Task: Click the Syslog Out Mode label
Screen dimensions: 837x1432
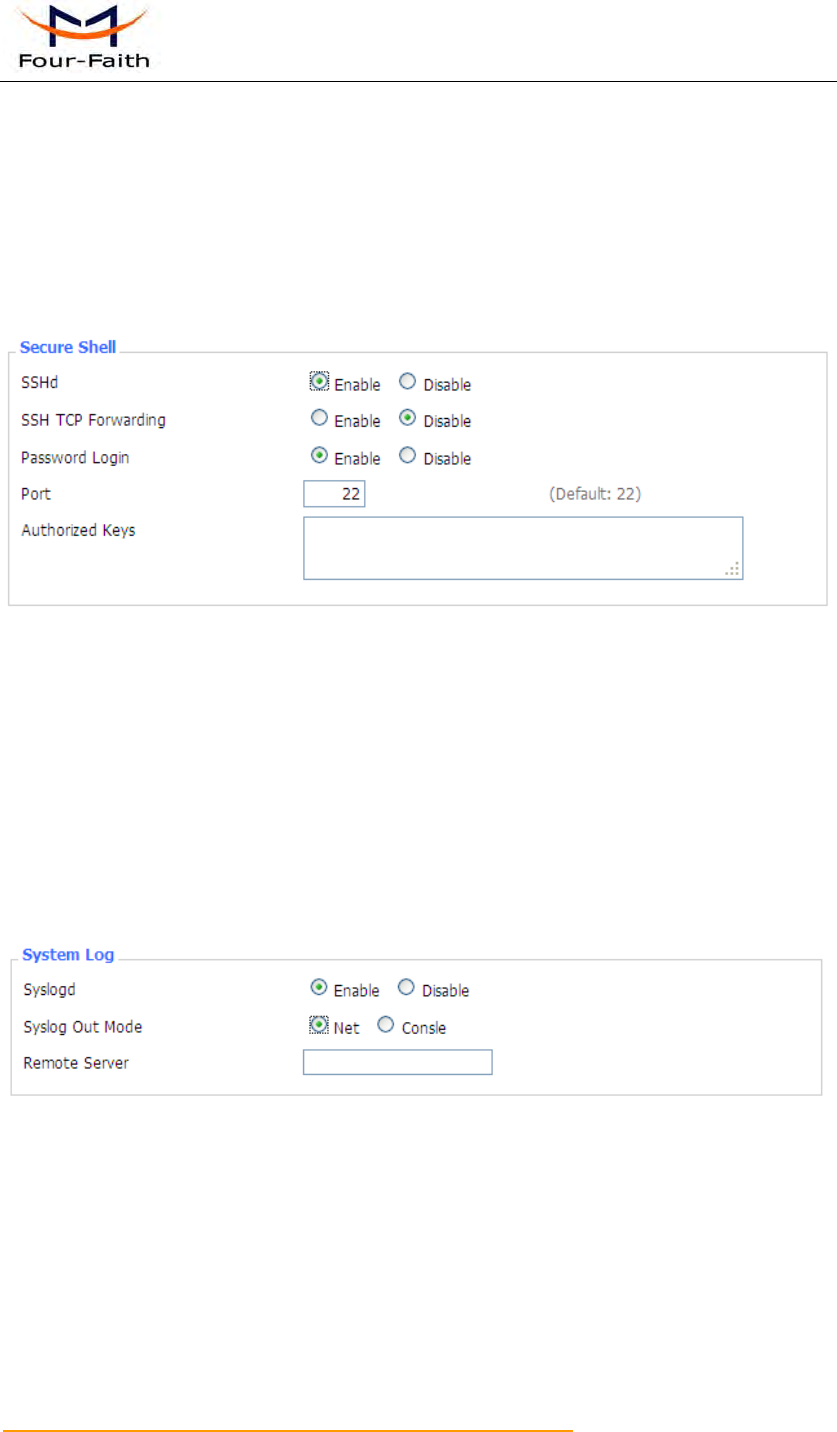Action: 75,1026
